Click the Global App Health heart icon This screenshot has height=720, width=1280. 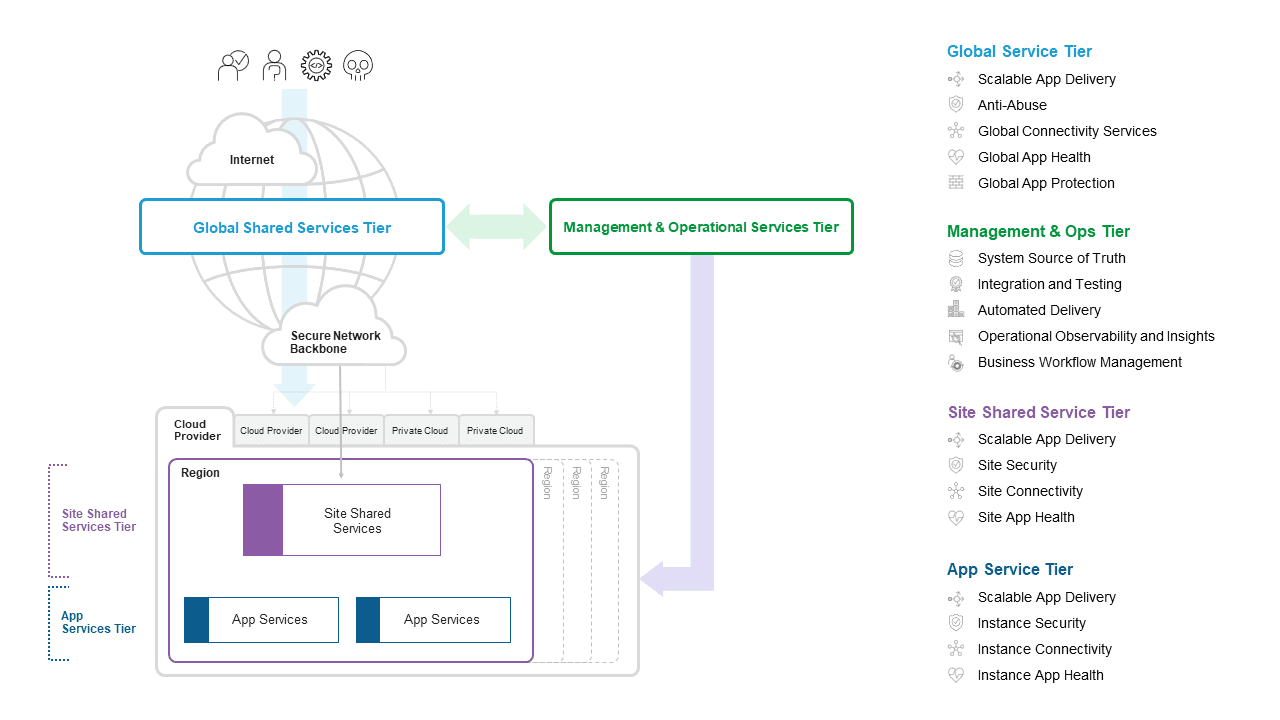tap(956, 157)
